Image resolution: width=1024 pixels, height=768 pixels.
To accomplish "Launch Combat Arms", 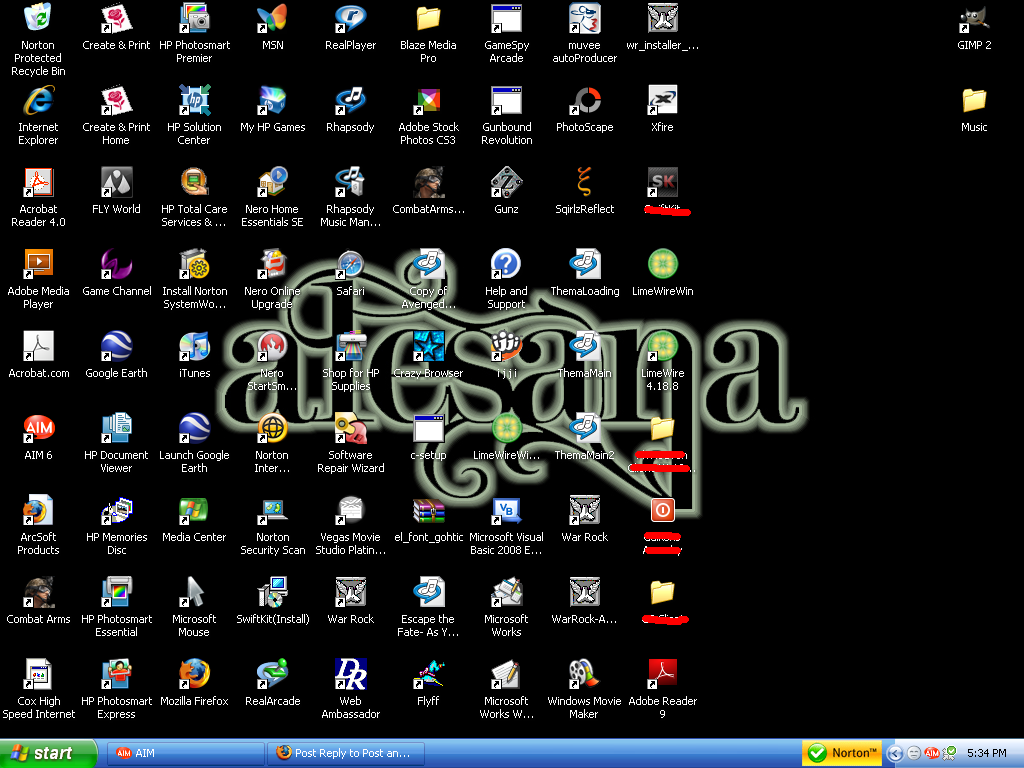I will tap(38, 593).
